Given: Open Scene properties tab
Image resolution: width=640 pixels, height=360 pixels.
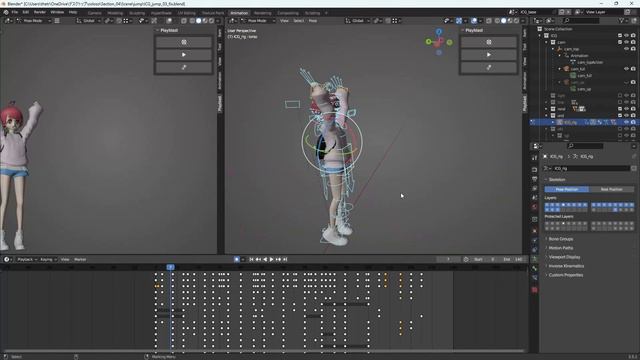Looking at the screenshot, I should (x=534, y=198).
